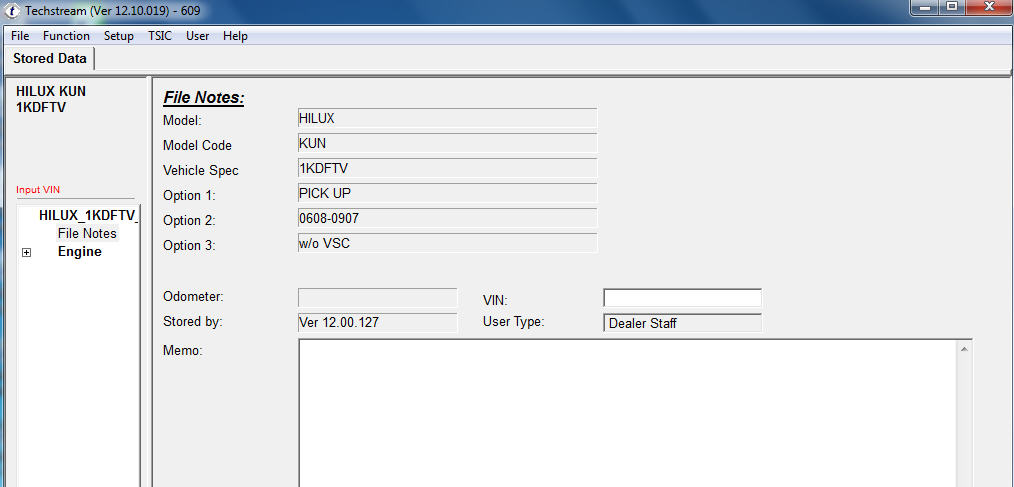The width and height of the screenshot is (1014, 487).
Task: Maximize the Techstream window
Action: 952,6
